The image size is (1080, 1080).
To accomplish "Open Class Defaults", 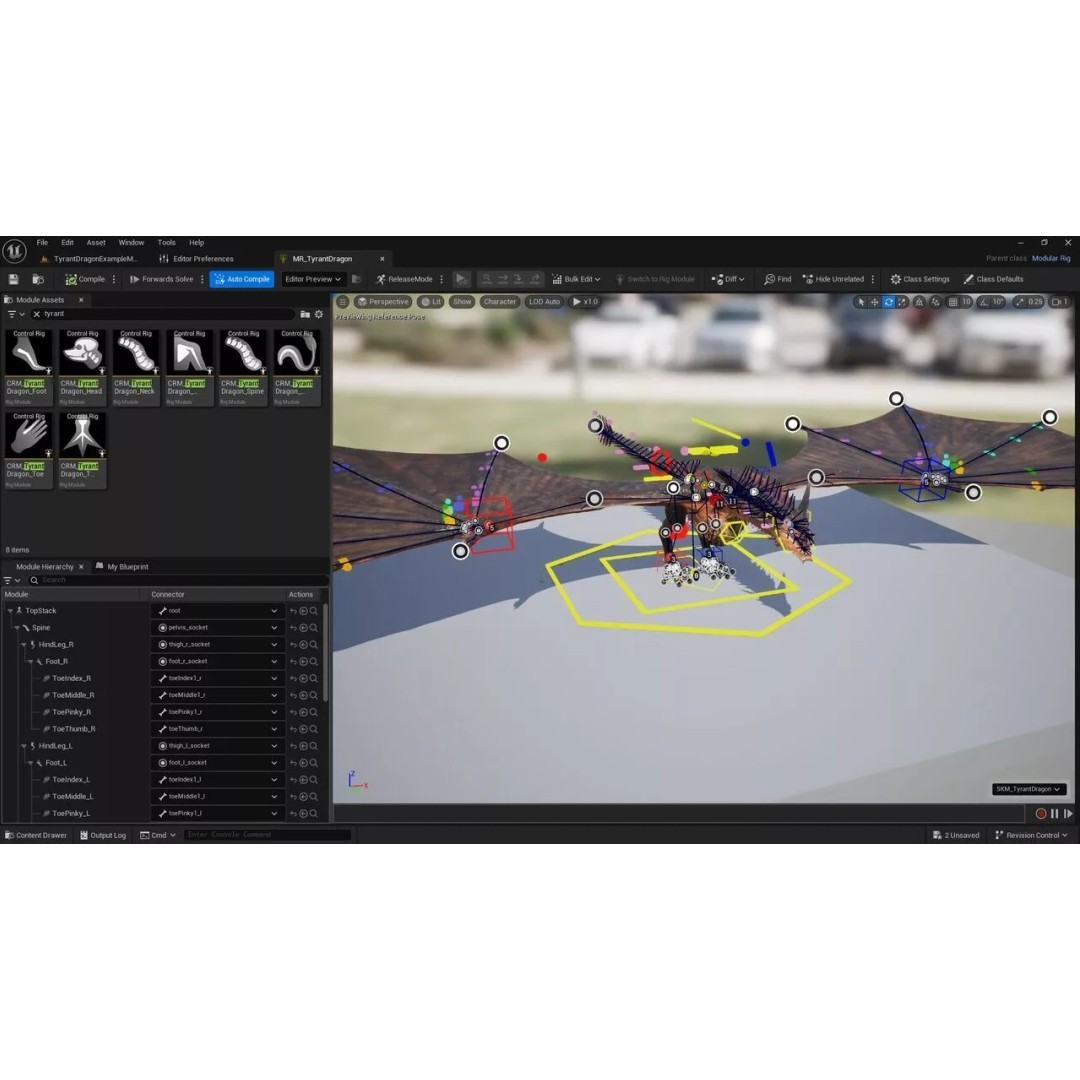I will [993, 279].
